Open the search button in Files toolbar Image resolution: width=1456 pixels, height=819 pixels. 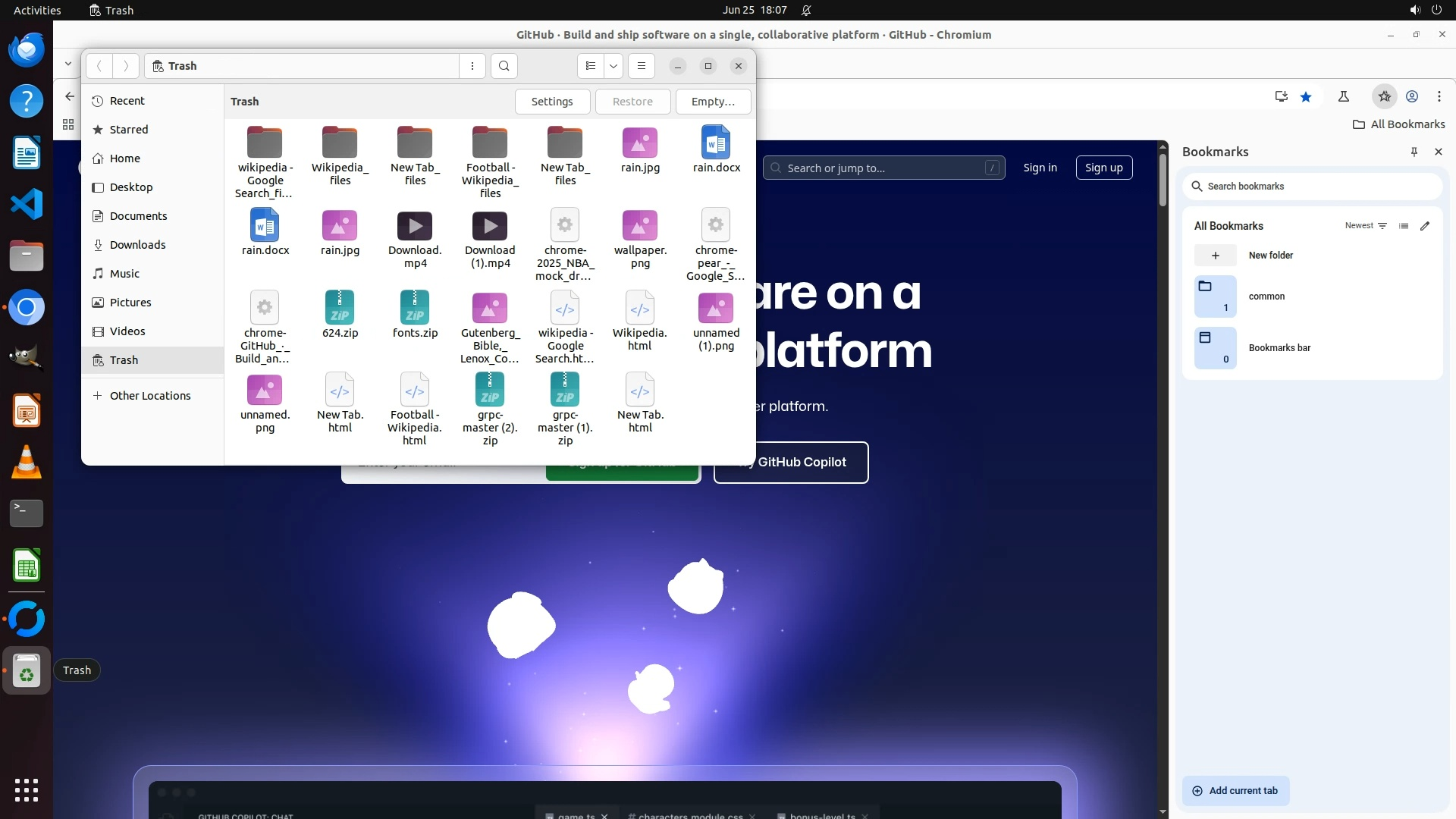[504, 66]
